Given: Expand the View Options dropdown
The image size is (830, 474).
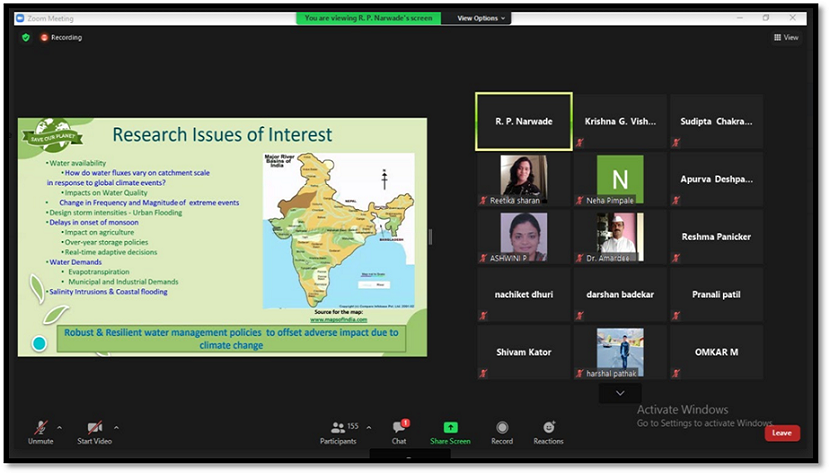Looking at the screenshot, I should (482, 18).
